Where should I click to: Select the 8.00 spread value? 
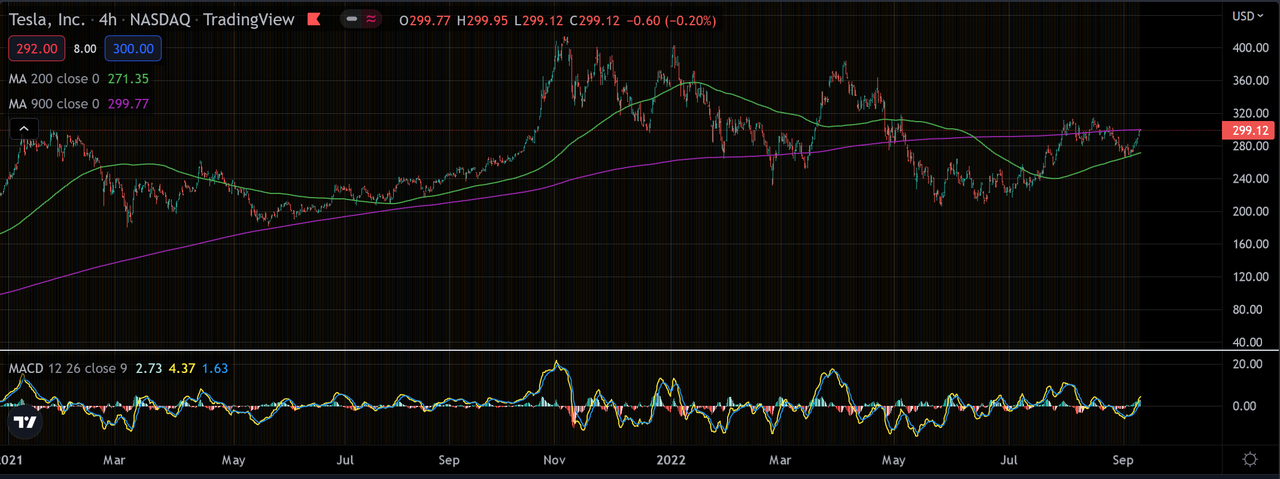(85, 48)
